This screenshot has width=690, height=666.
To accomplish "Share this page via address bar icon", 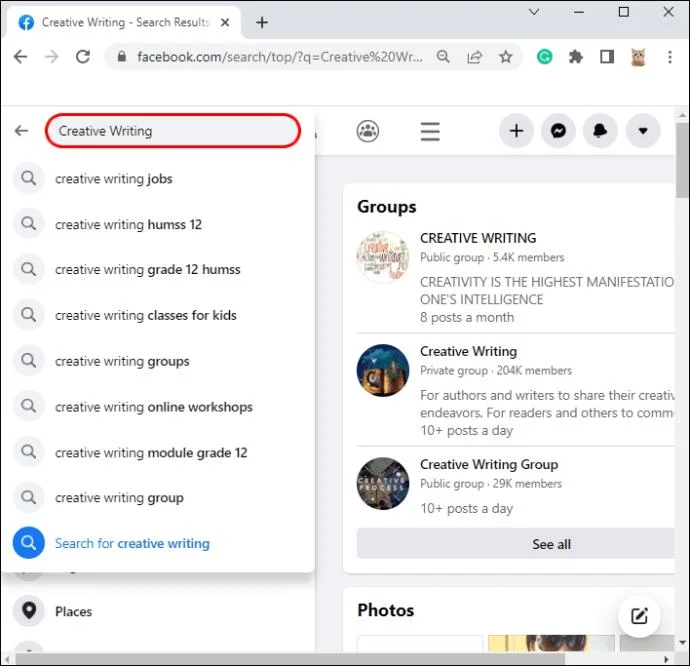I will (474, 57).
